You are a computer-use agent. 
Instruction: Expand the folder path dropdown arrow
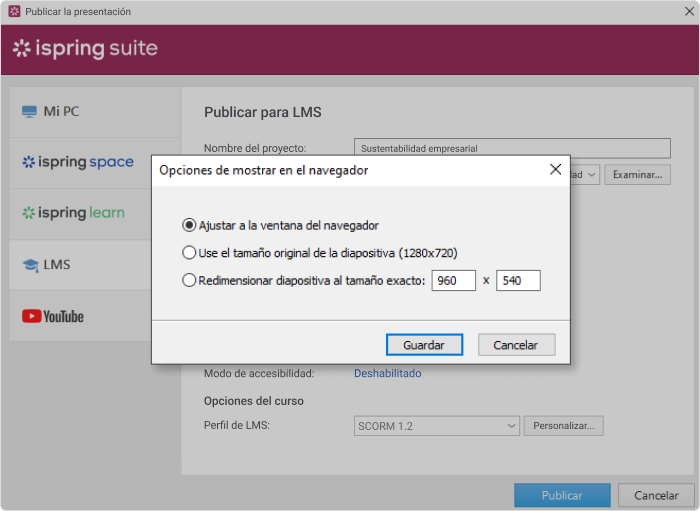click(x=591, y=174)
